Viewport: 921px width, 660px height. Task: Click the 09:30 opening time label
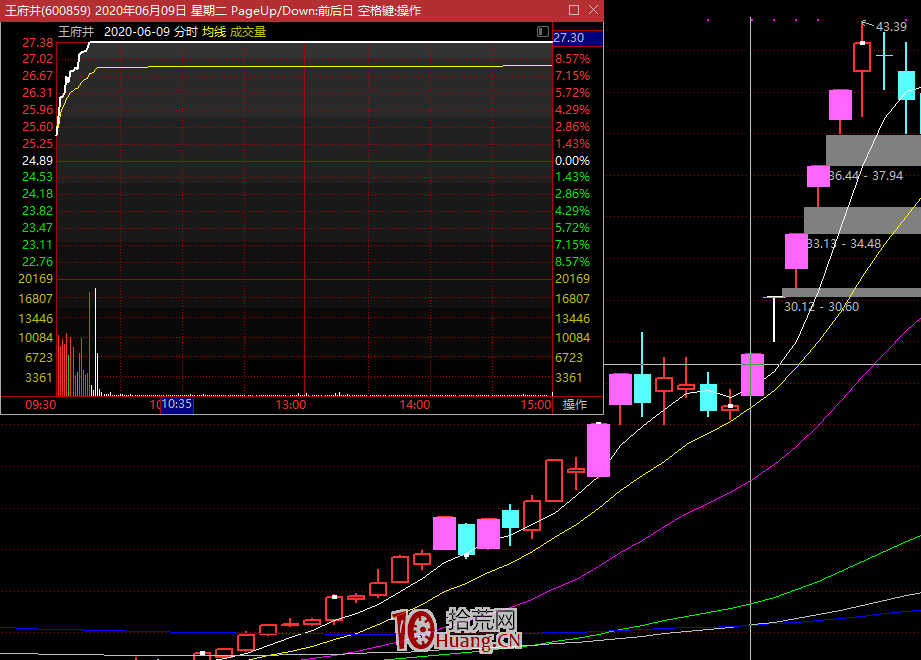(40, 405)
